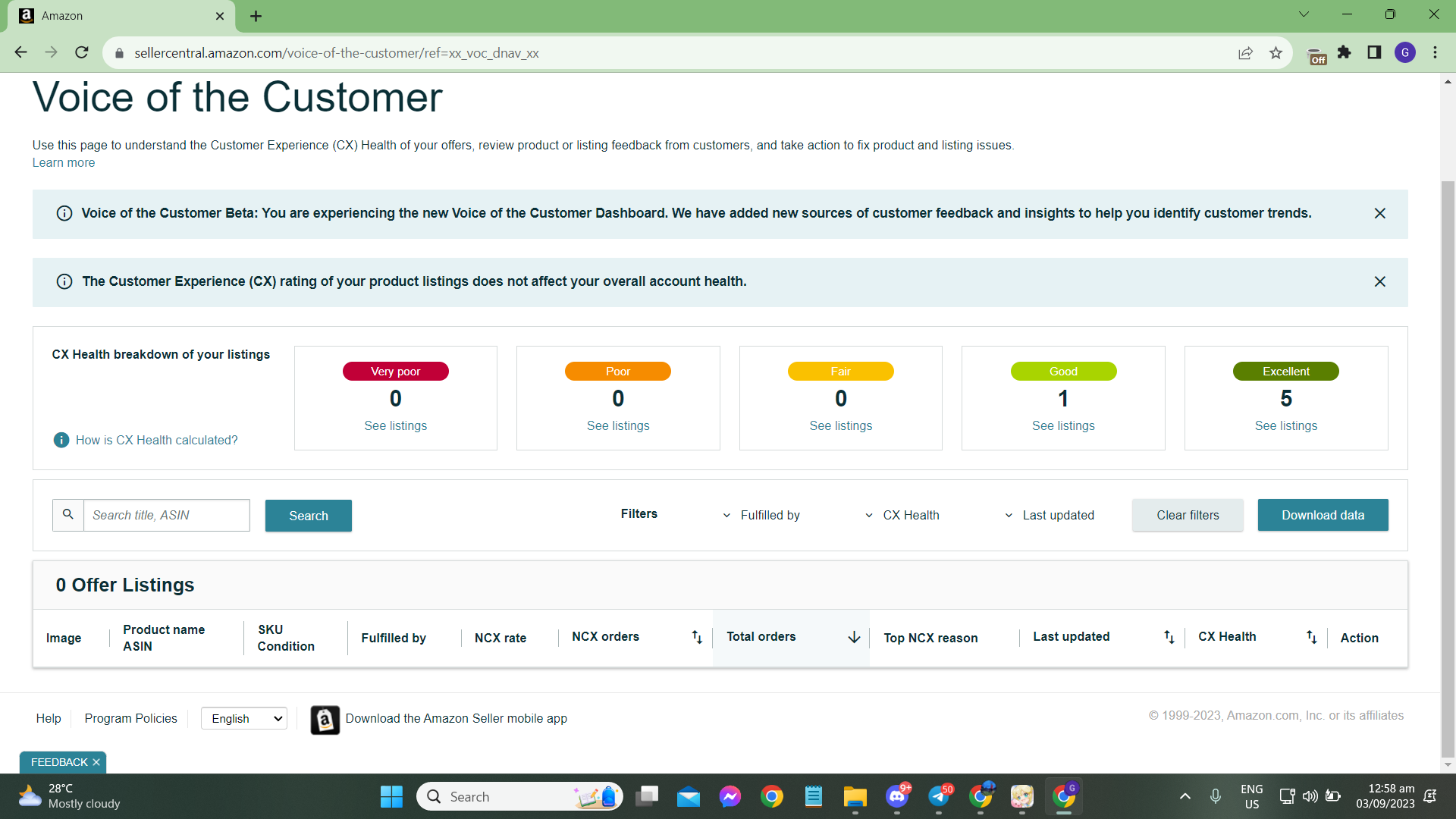Click the volume speaker icon in system tray
This screenshot has height=819, width=1456.
click(1310, 796)
